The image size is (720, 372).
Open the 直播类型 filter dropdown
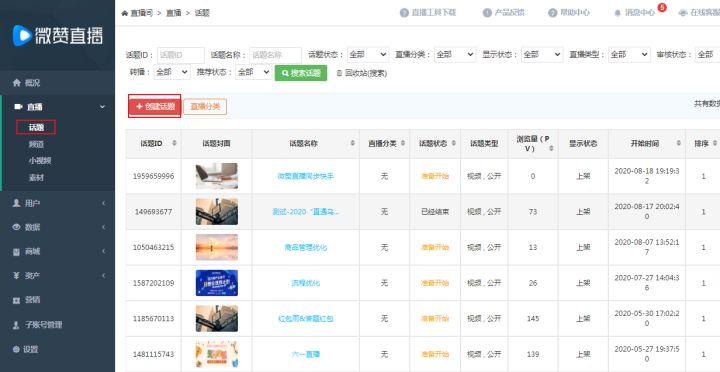(629, 55)
